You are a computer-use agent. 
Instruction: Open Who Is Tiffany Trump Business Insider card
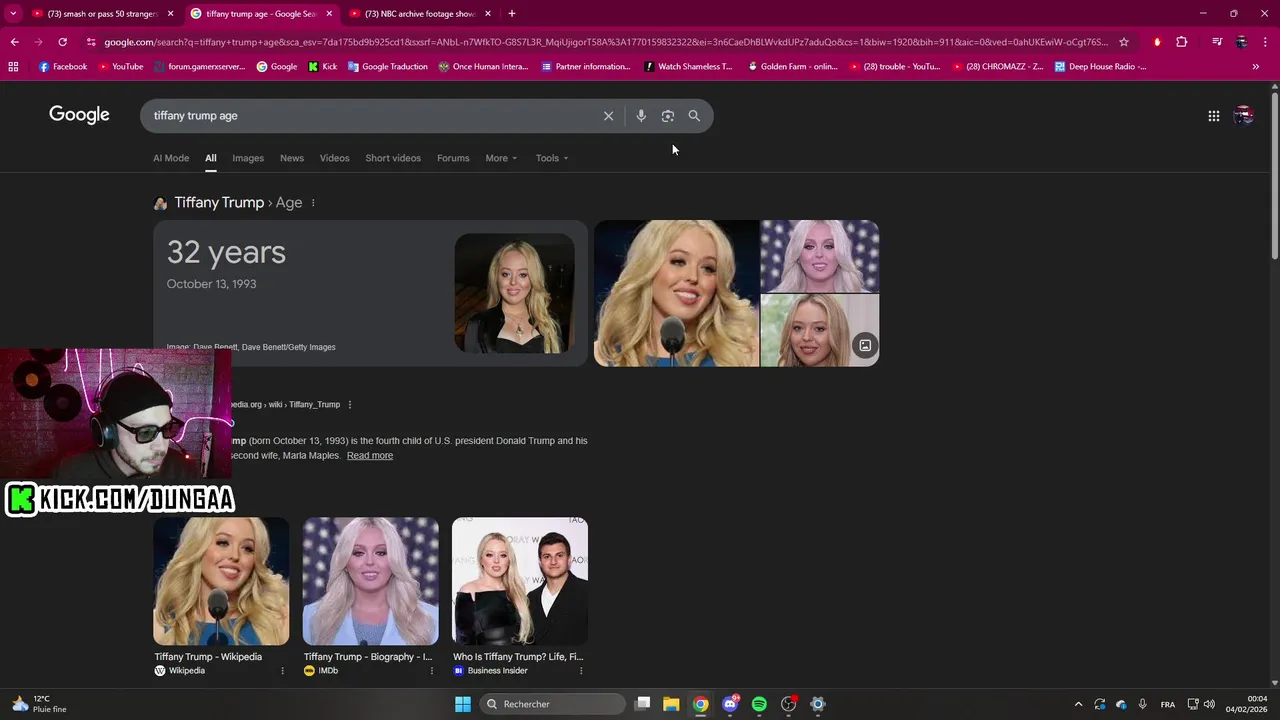(520, 597)
